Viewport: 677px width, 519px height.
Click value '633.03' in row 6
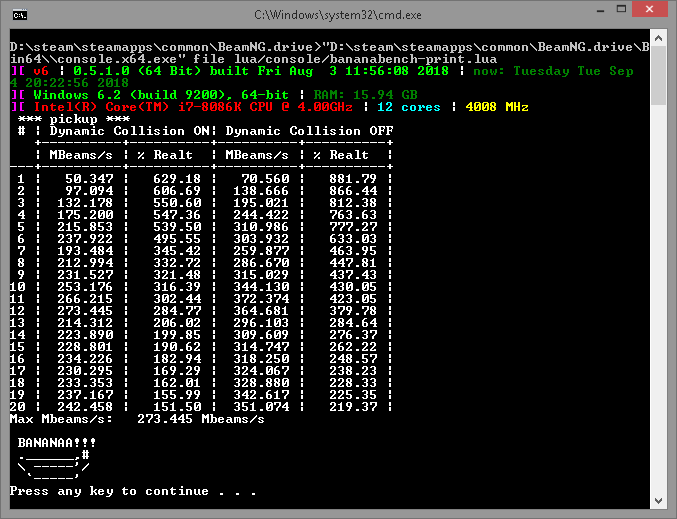pyautogui.click(x=353, y=239)
